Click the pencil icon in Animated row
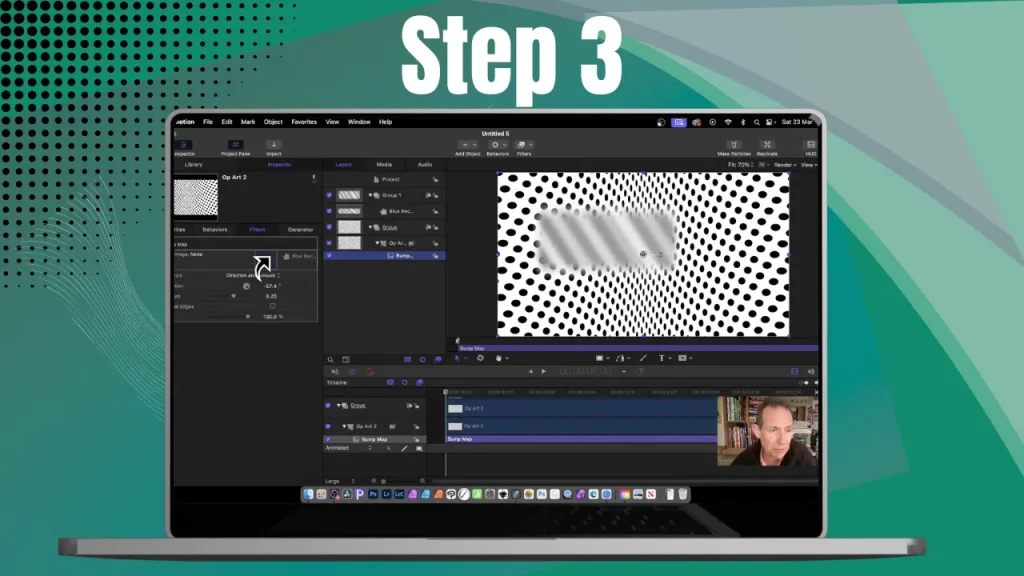The height and width of the screenshot is (576, 1024). [x=404, y=449]
